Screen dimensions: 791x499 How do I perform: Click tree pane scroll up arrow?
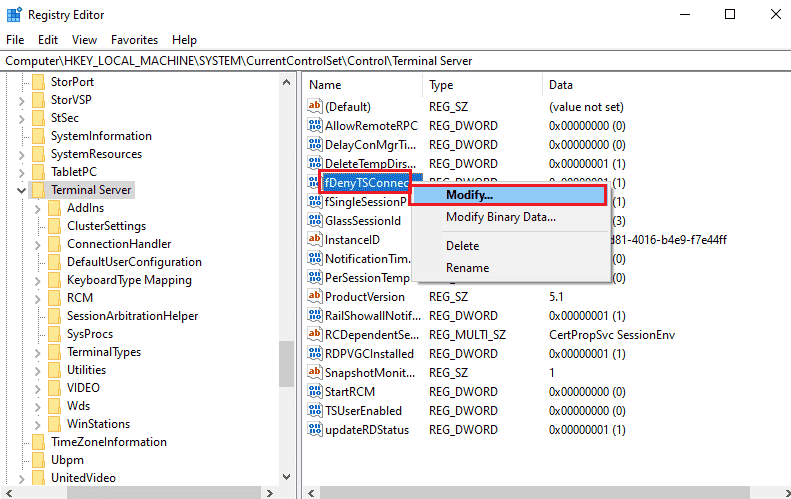(287, 82)
